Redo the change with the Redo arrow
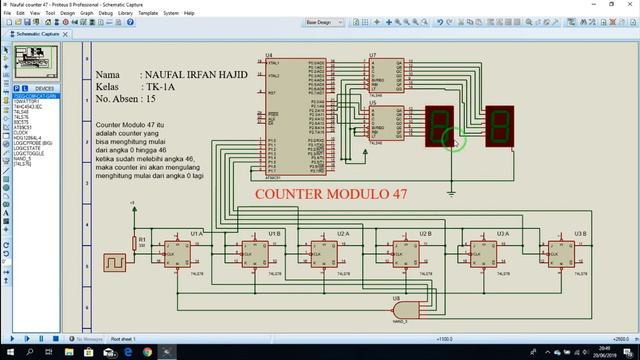 (449, 22)
